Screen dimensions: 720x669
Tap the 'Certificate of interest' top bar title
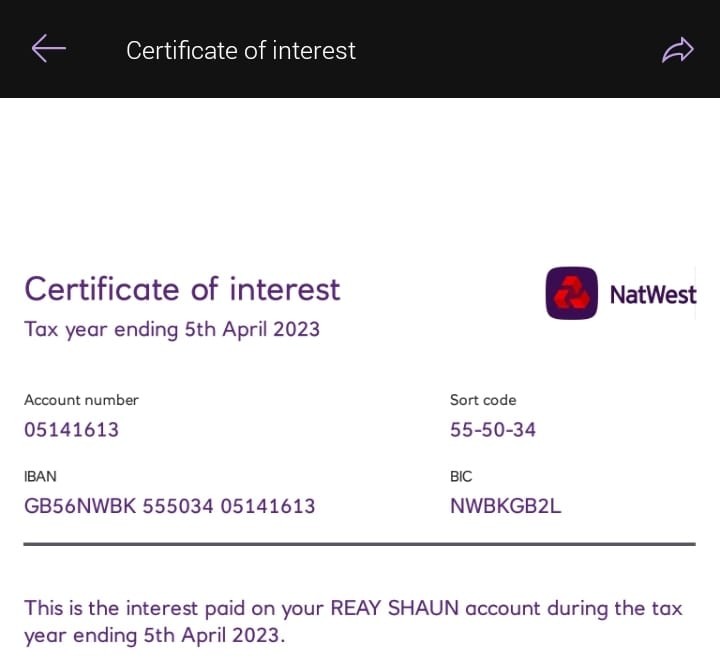(x=240, y=50)
